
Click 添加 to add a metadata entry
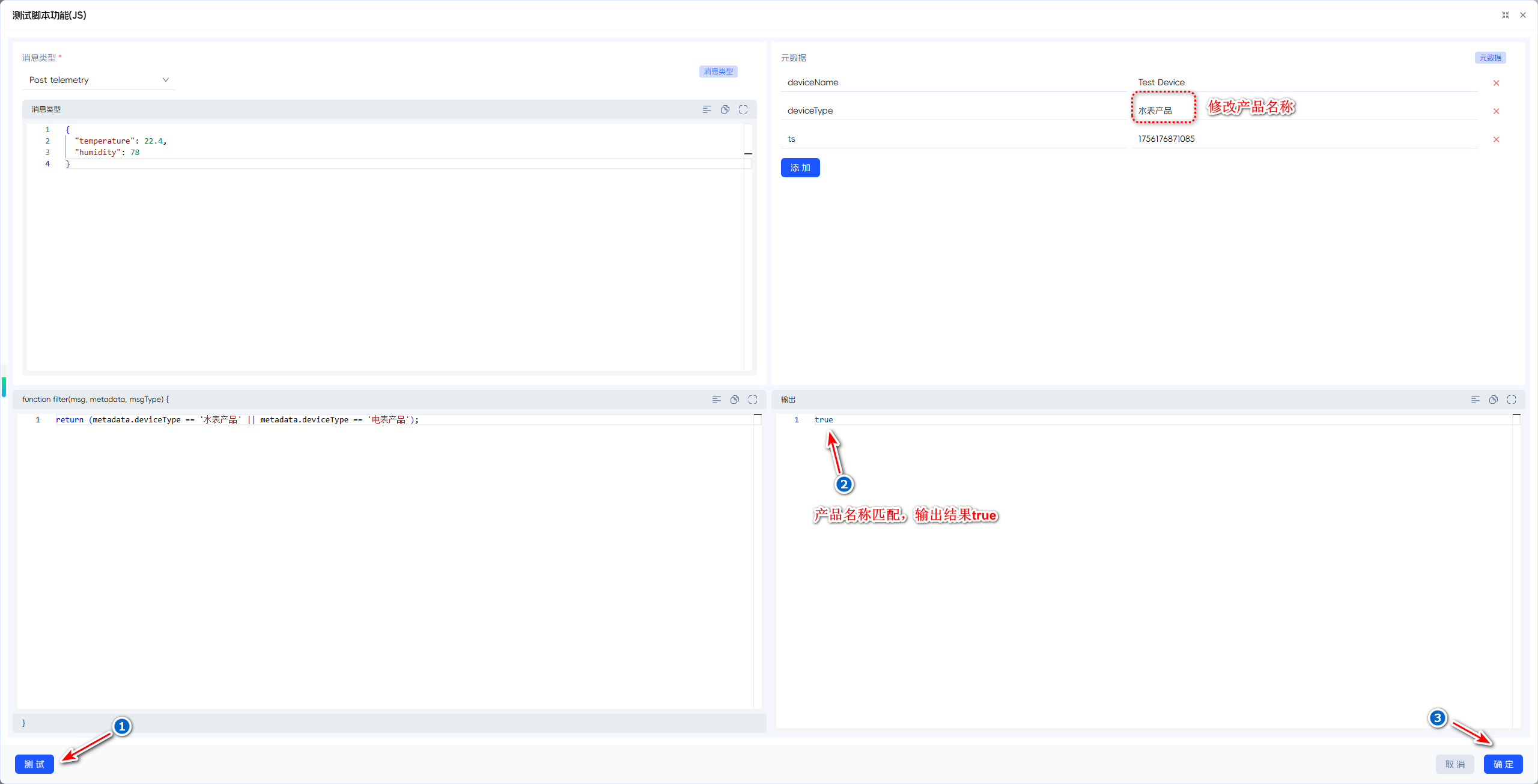click(x=800, y=168)
